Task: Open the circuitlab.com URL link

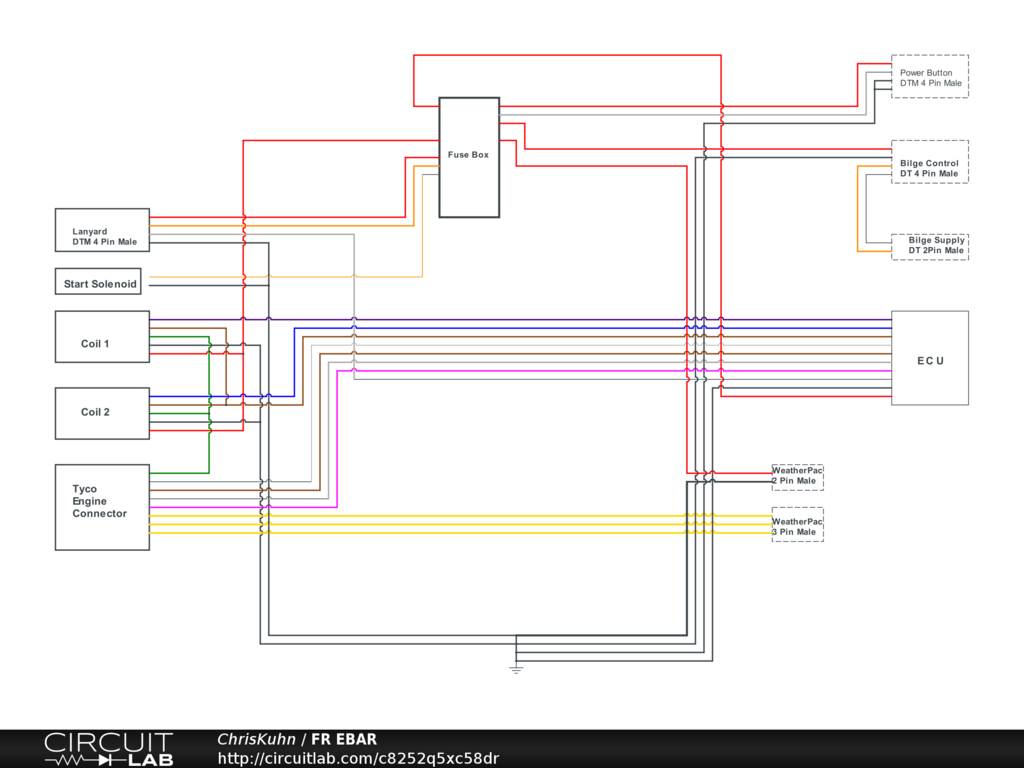Action: pyautogui.click(x=358, y=758)
